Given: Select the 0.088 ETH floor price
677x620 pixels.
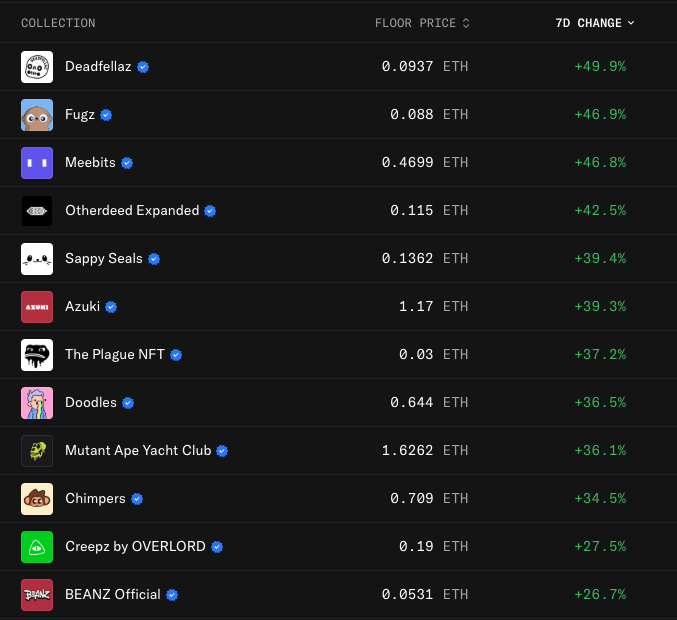Looking at the screenshot, I should 429,114.
